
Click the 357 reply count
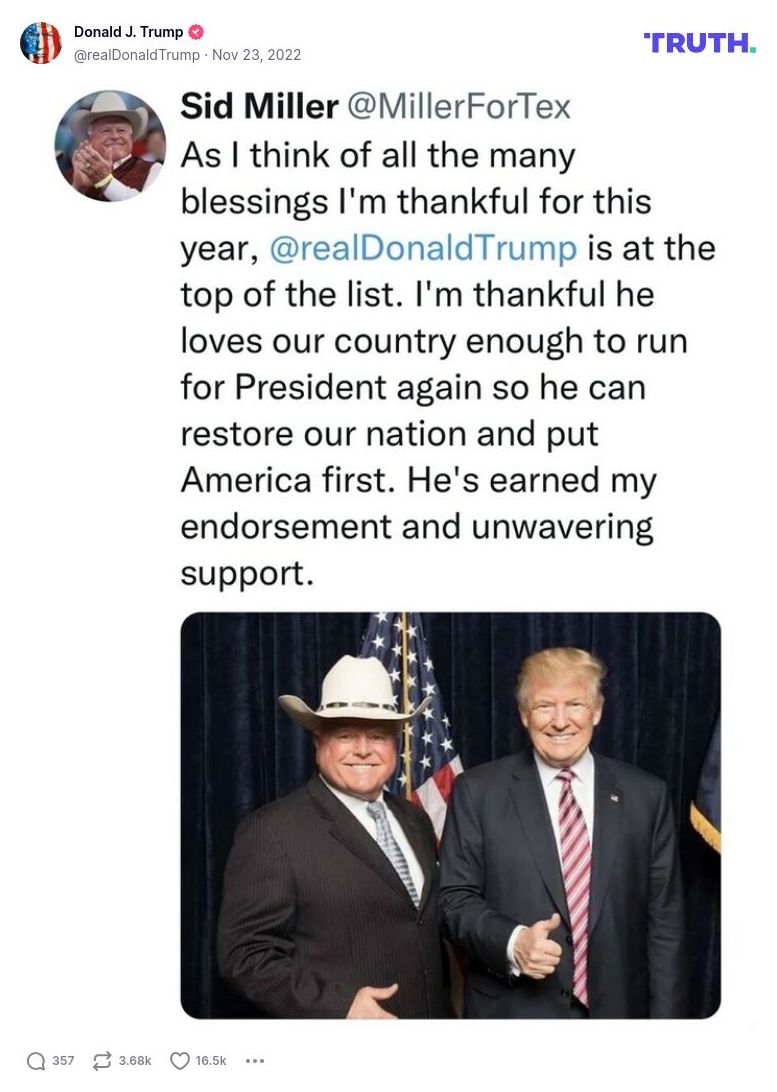(62, 1060)
